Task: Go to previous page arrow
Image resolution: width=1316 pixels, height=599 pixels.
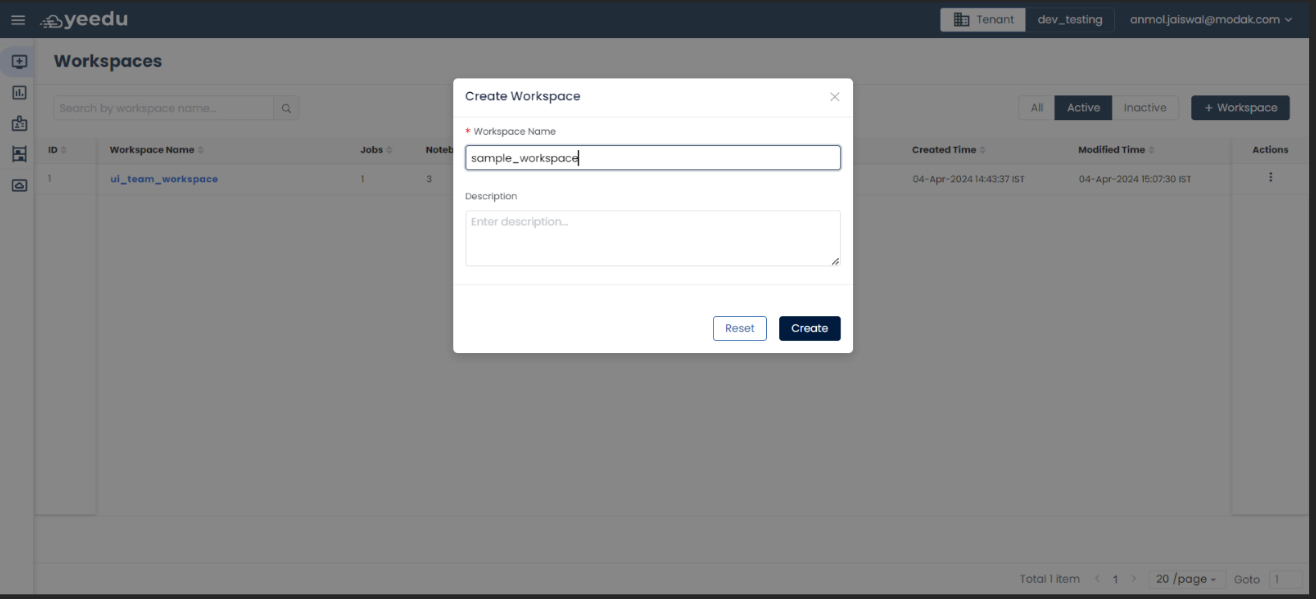Action: [1097, 579]
